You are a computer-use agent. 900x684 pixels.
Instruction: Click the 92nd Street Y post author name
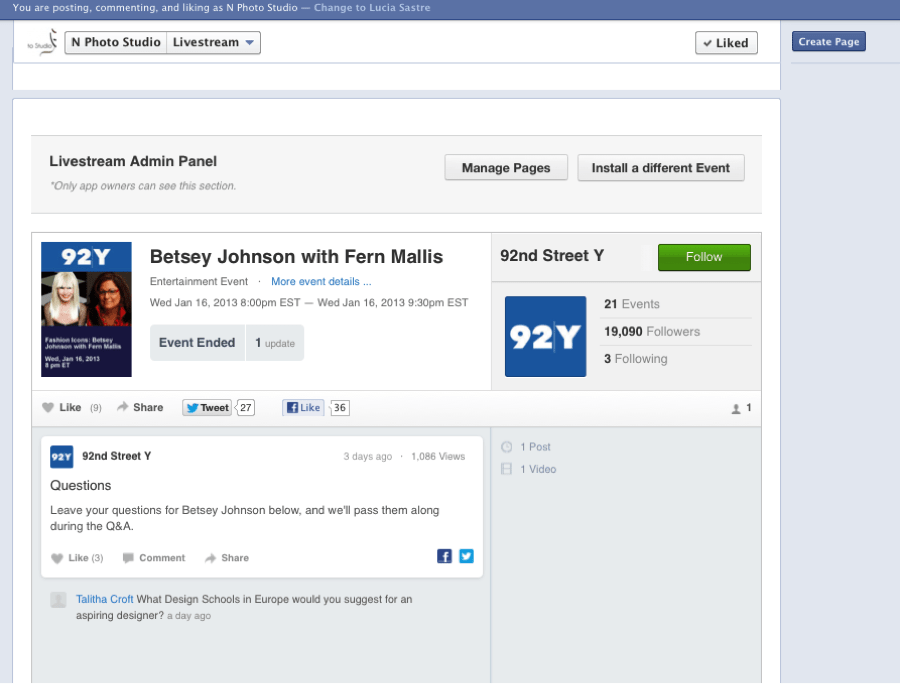coord(117,456)
